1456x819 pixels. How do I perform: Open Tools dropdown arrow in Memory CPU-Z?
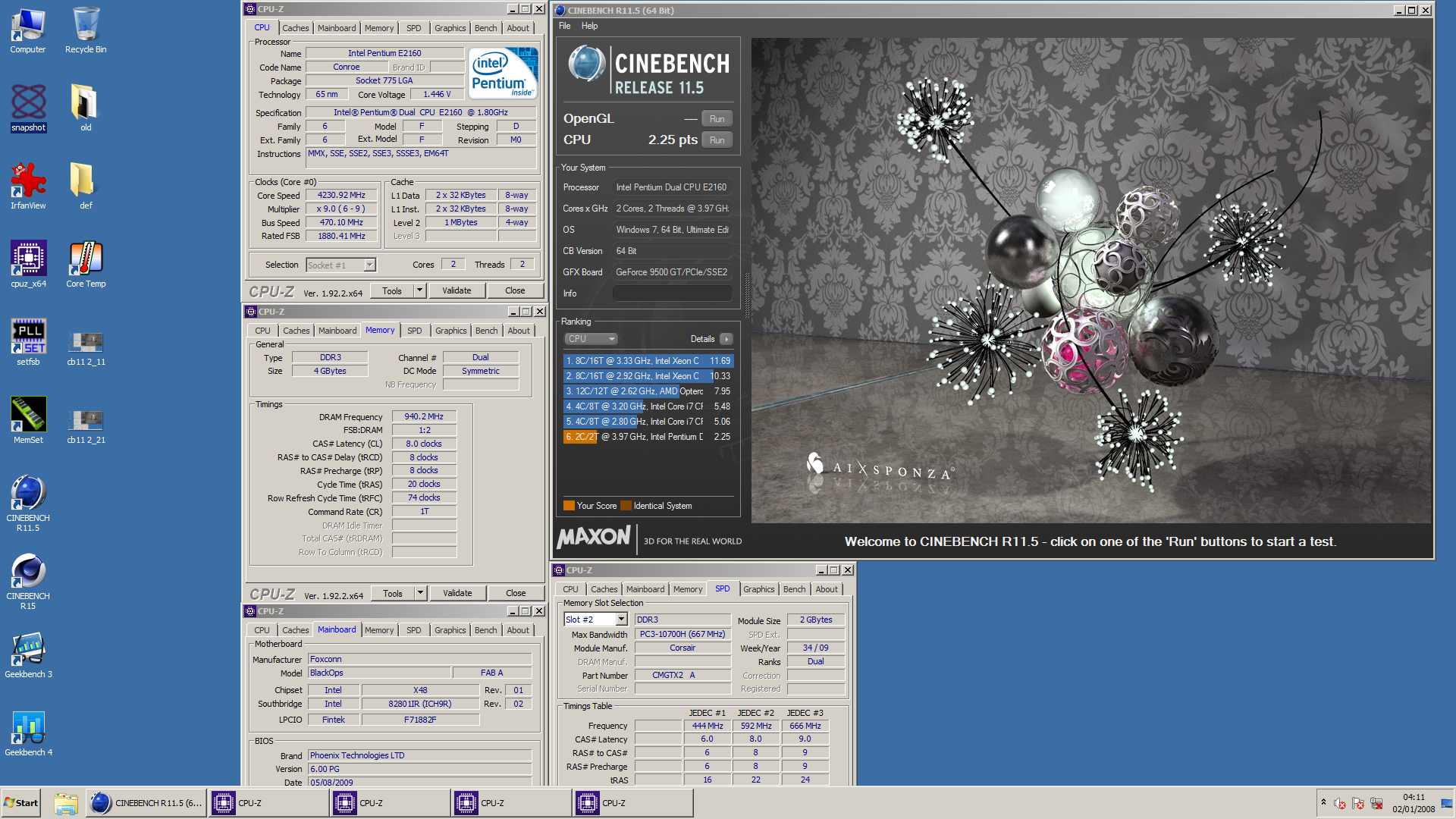coord(420,594)
